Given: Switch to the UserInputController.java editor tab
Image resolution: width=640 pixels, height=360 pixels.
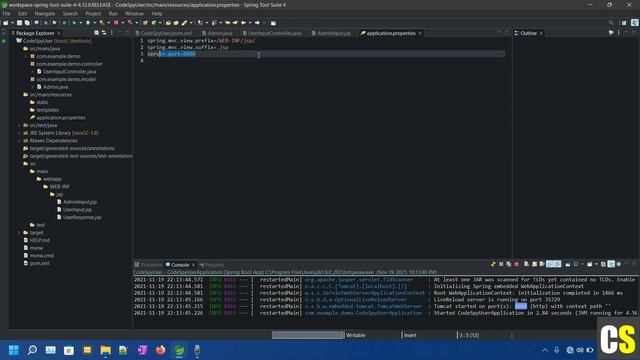Looking at the screenshot, I should point(272,33).
